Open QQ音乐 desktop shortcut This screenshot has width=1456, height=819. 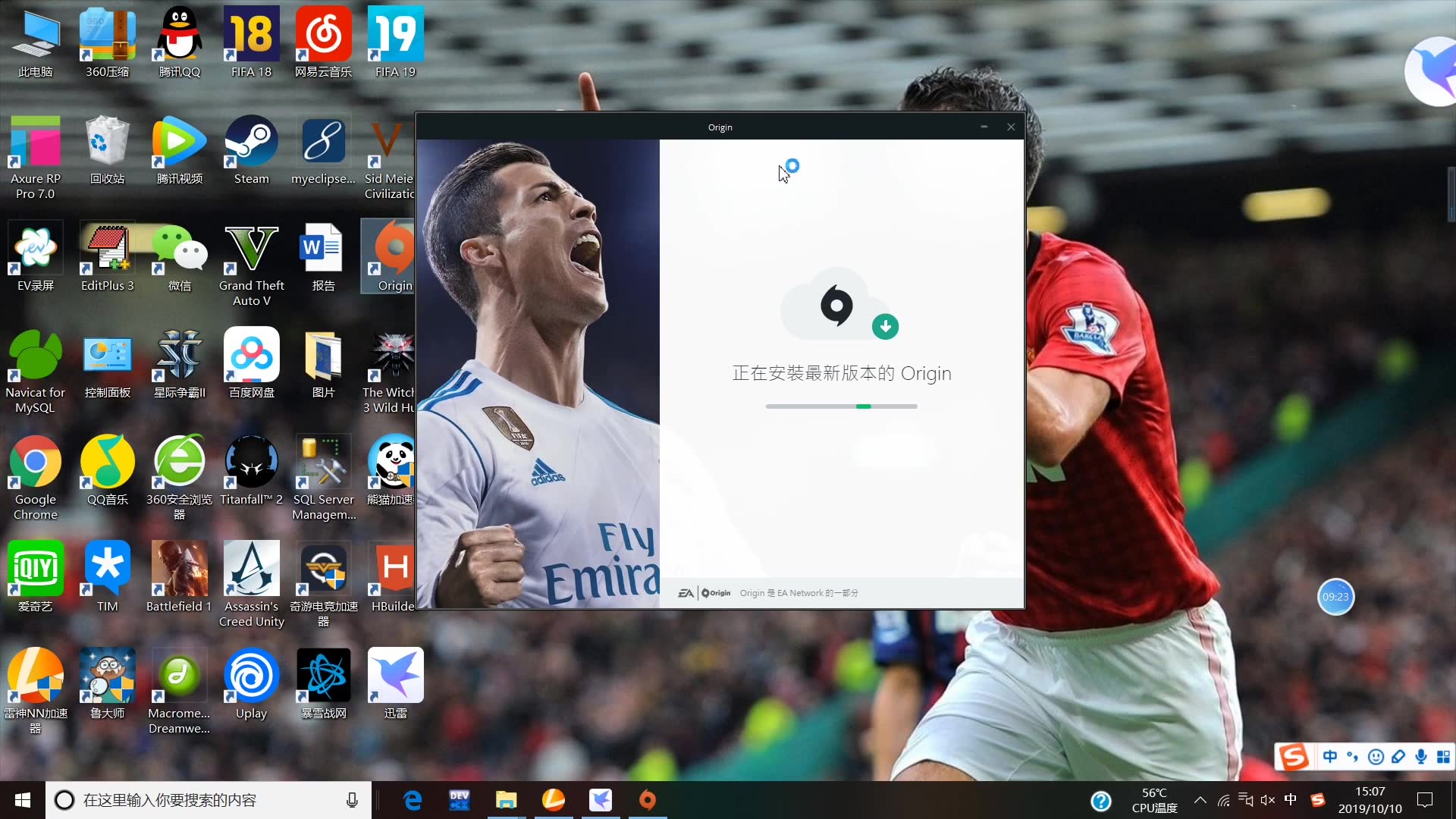coord(107,470)
